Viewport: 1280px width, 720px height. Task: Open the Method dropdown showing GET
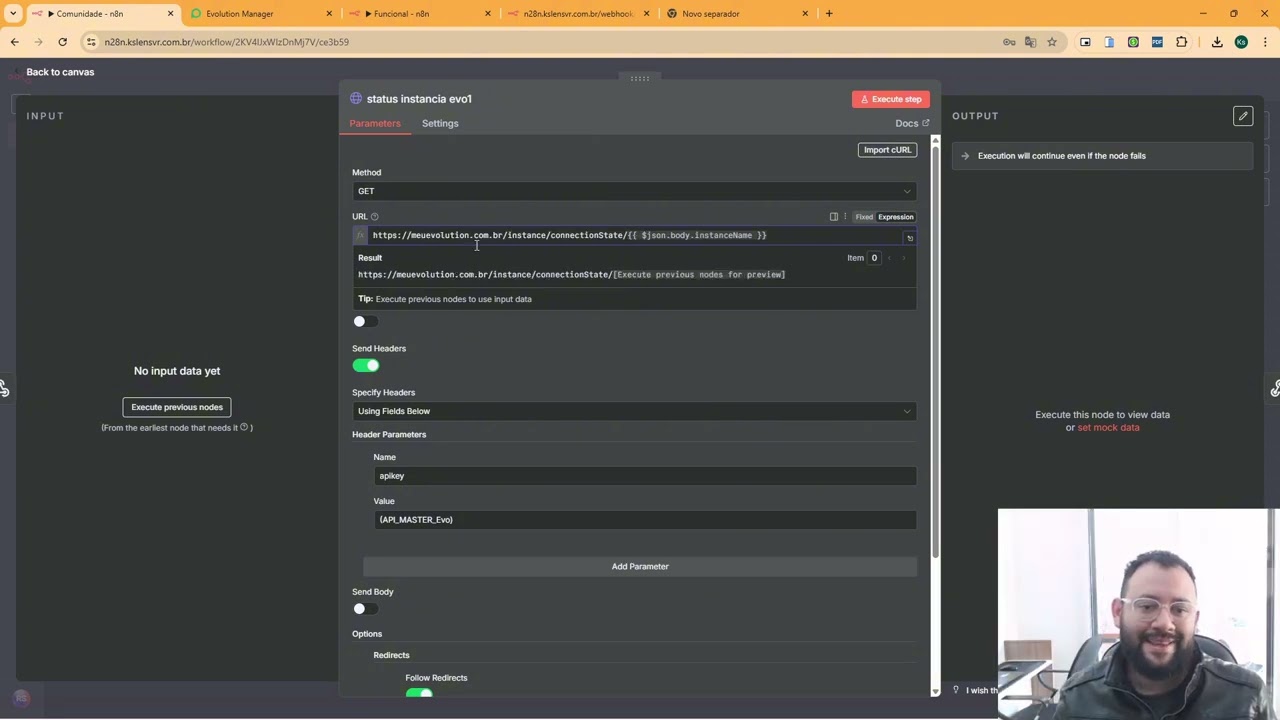(x=634, y=191)
